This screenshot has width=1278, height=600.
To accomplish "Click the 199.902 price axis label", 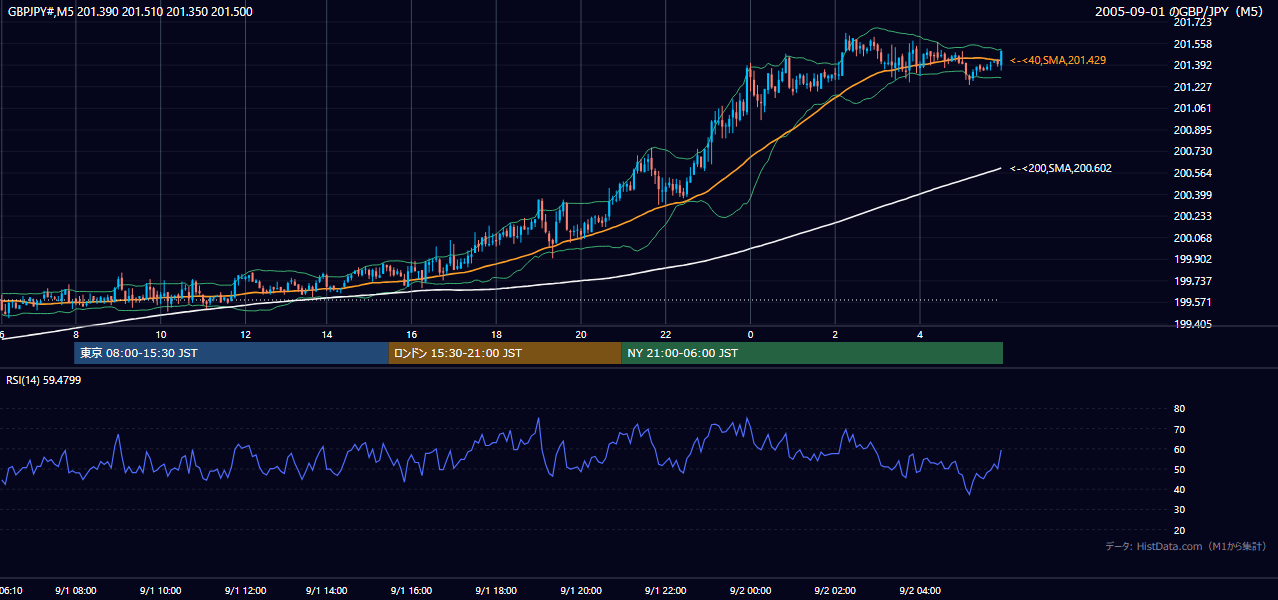I will coord(1192,259).
